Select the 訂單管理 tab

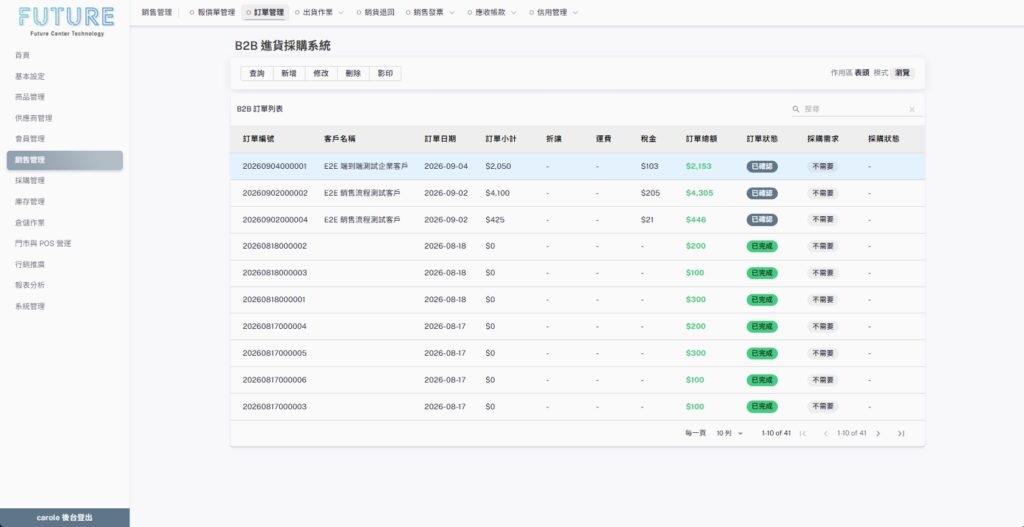pyautogui.click(x=265, y=12)
